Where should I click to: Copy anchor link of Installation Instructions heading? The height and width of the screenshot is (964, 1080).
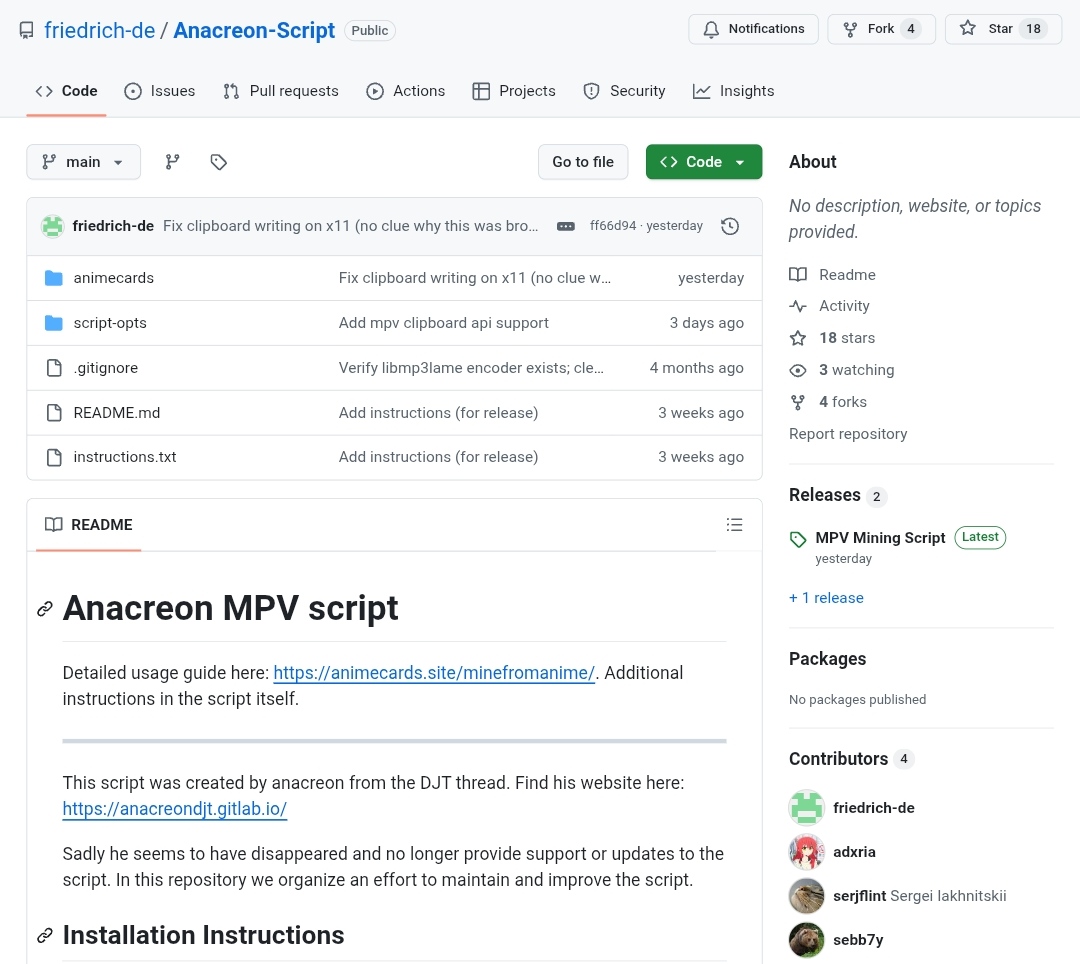[45, 935]
